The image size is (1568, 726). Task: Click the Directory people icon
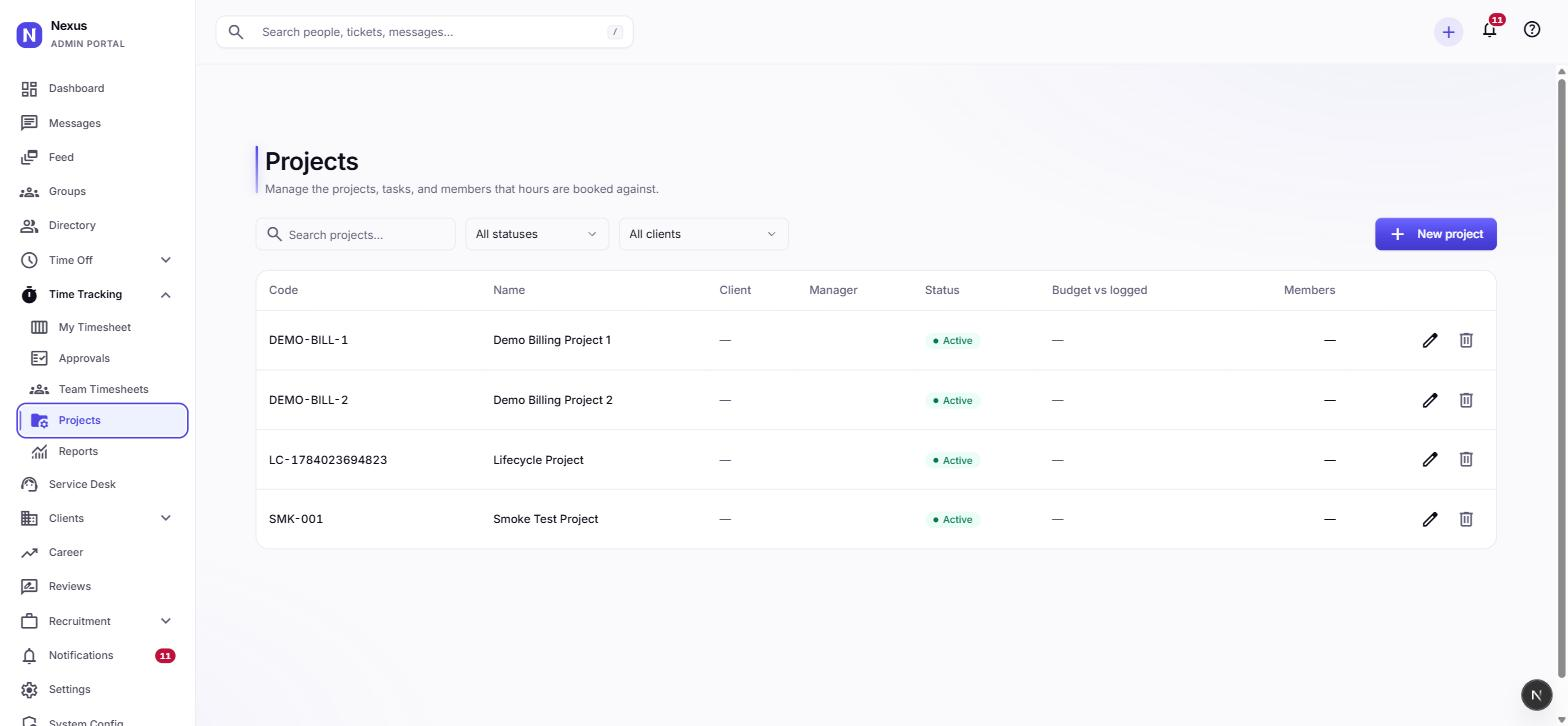coord(29,225)
